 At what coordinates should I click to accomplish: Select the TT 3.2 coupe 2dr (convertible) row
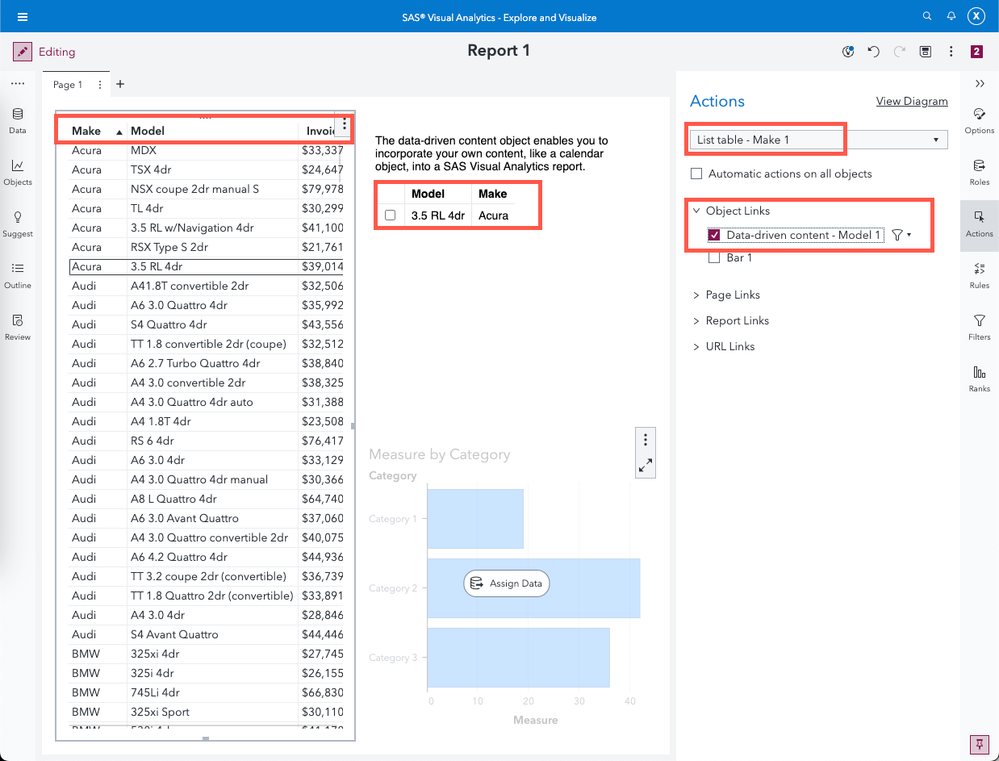pos(206,576)
